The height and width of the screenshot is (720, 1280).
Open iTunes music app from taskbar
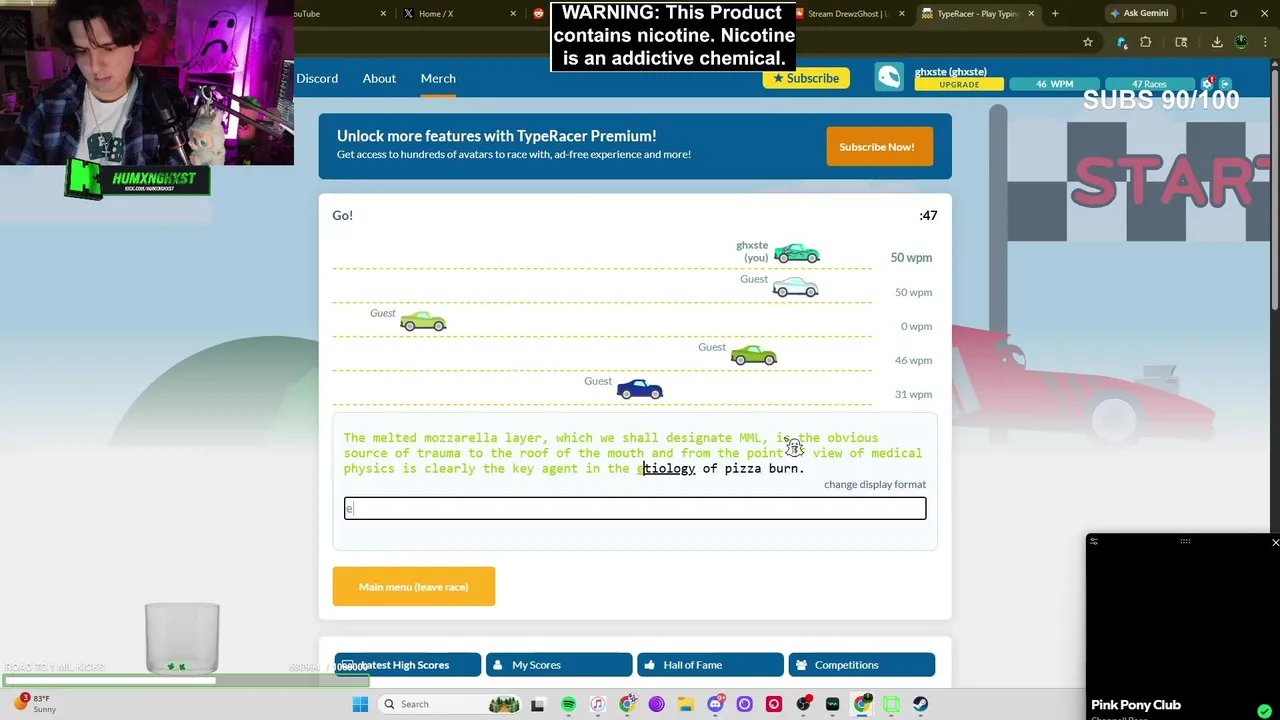click(597, 704)
